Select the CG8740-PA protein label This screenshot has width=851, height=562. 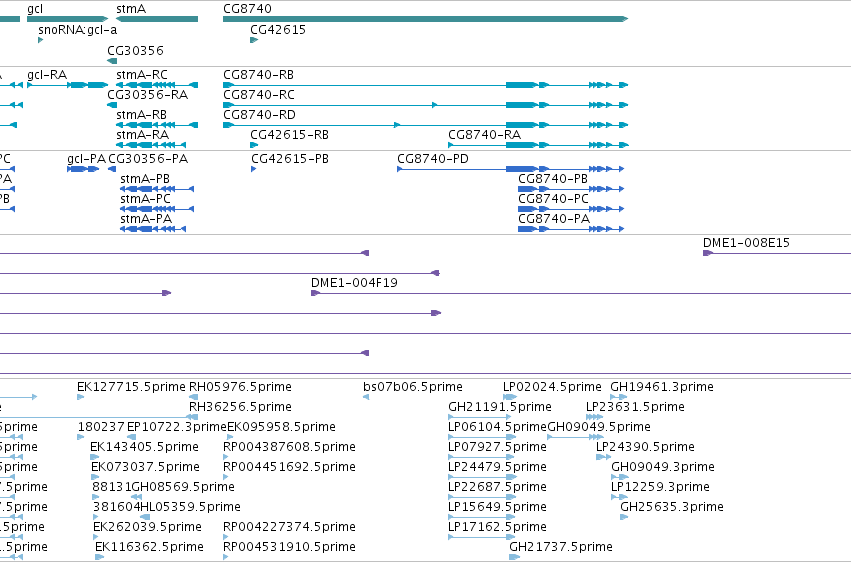[x=554, y=219]
